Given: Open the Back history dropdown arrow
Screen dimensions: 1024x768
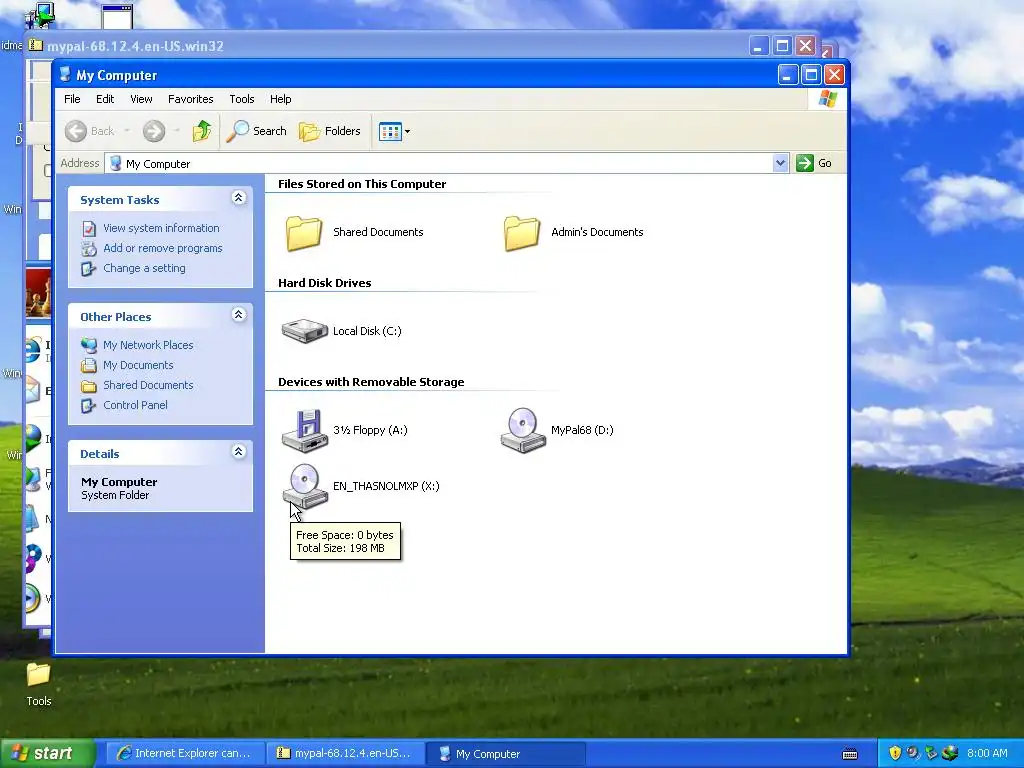Looking at the screenshot, I should tap(127, 131).
